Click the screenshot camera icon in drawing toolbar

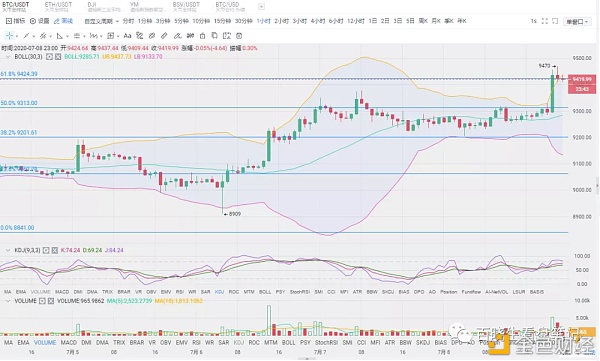pyautogui.click(x=239, y=36)
